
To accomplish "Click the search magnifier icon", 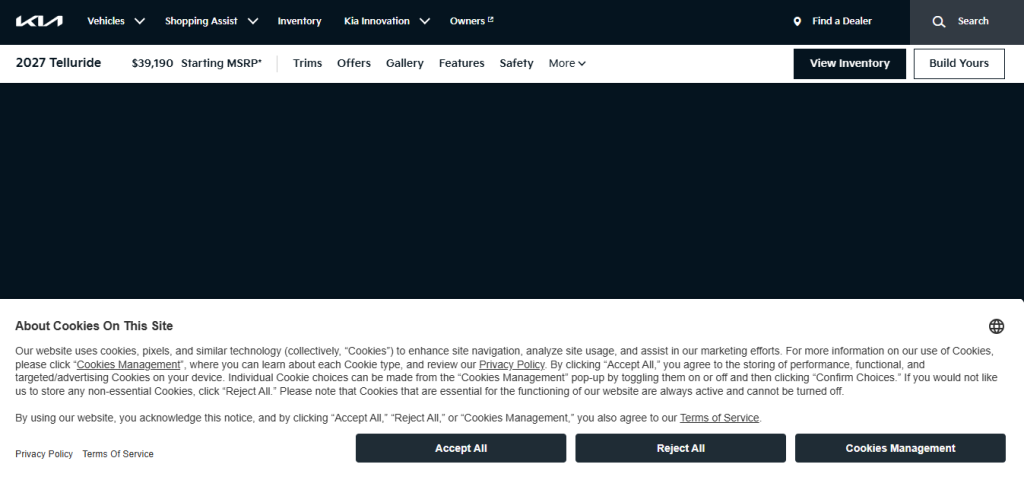I will pos(939,21).
